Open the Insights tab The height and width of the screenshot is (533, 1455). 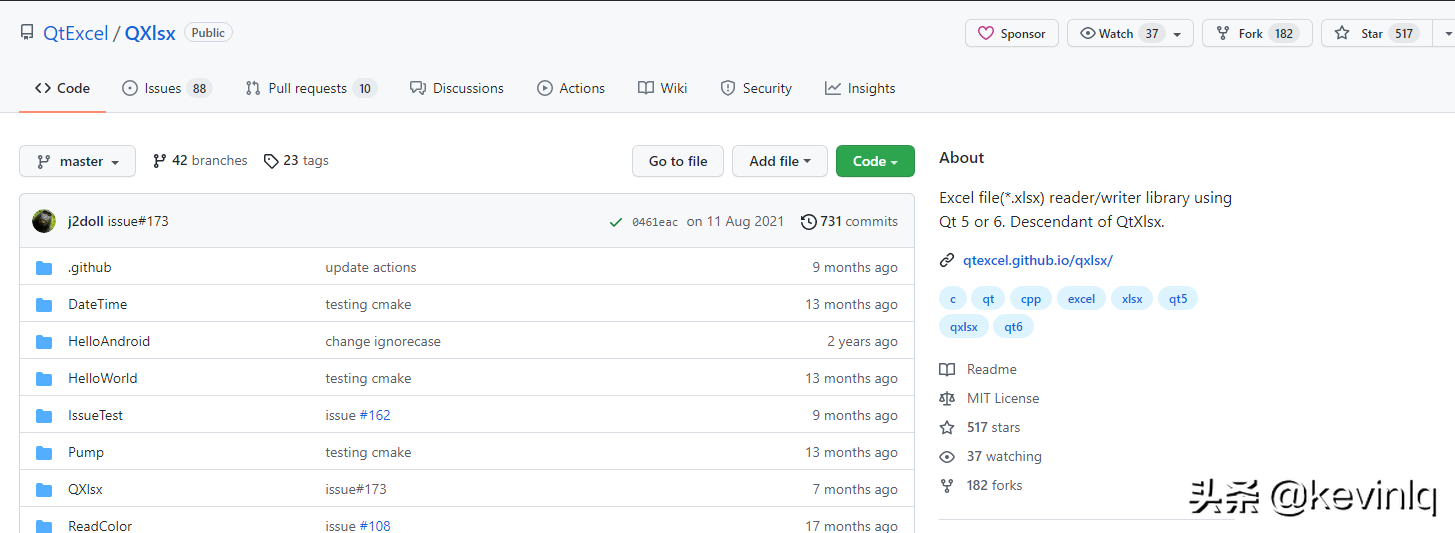pyautogui.click(x=860, y=88)
